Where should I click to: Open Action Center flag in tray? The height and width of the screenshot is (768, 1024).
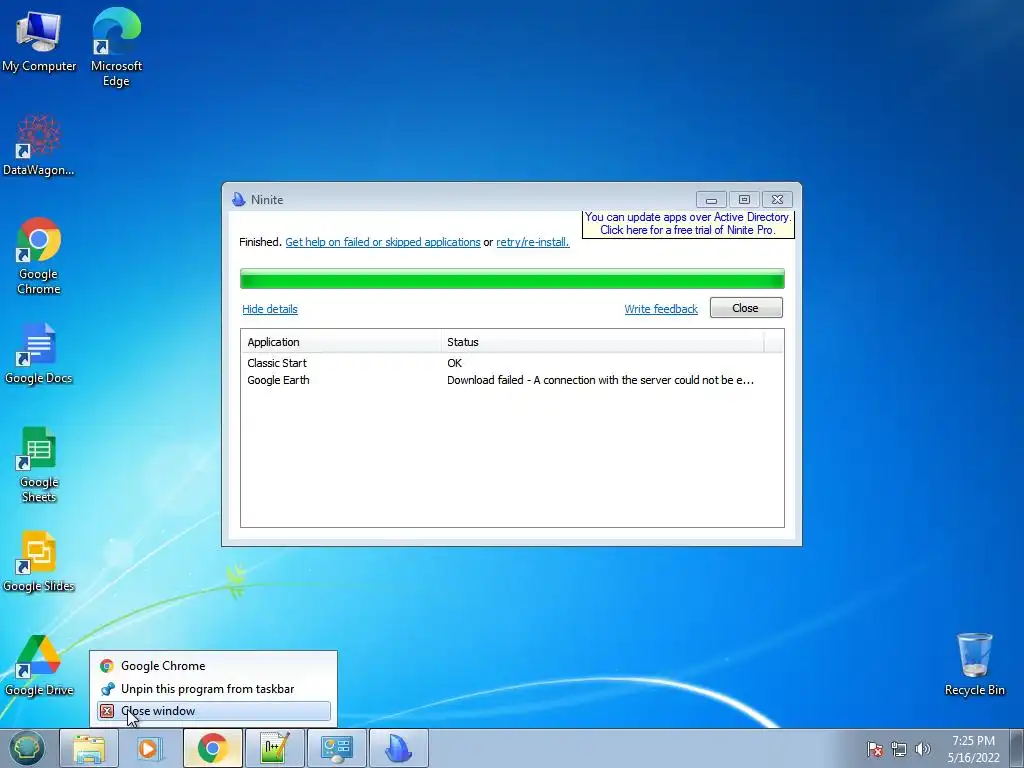pyautogui.click(x=875, y=749)
